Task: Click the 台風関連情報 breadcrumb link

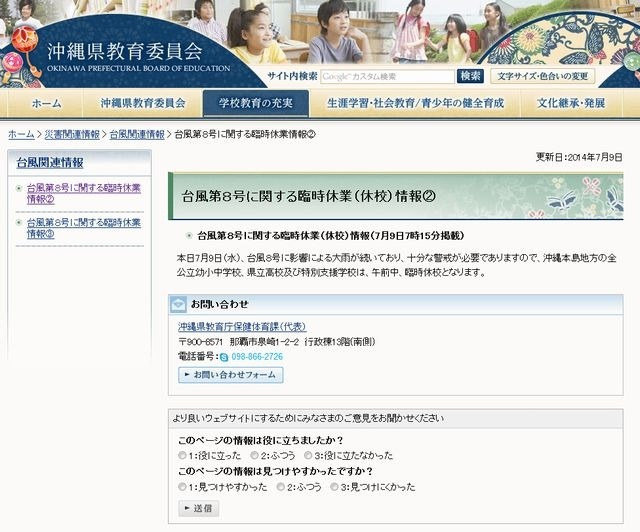Action: [x=137, y=134]
